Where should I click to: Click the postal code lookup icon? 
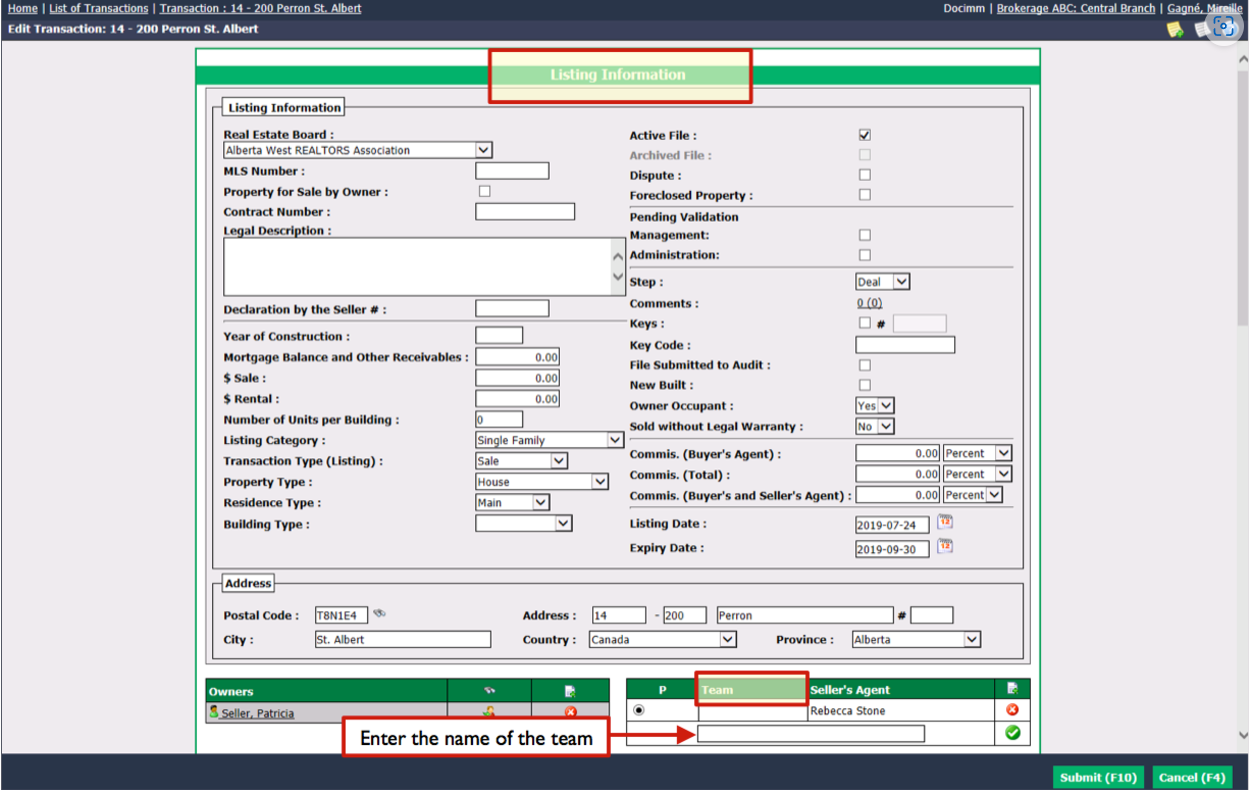[380, 614]
